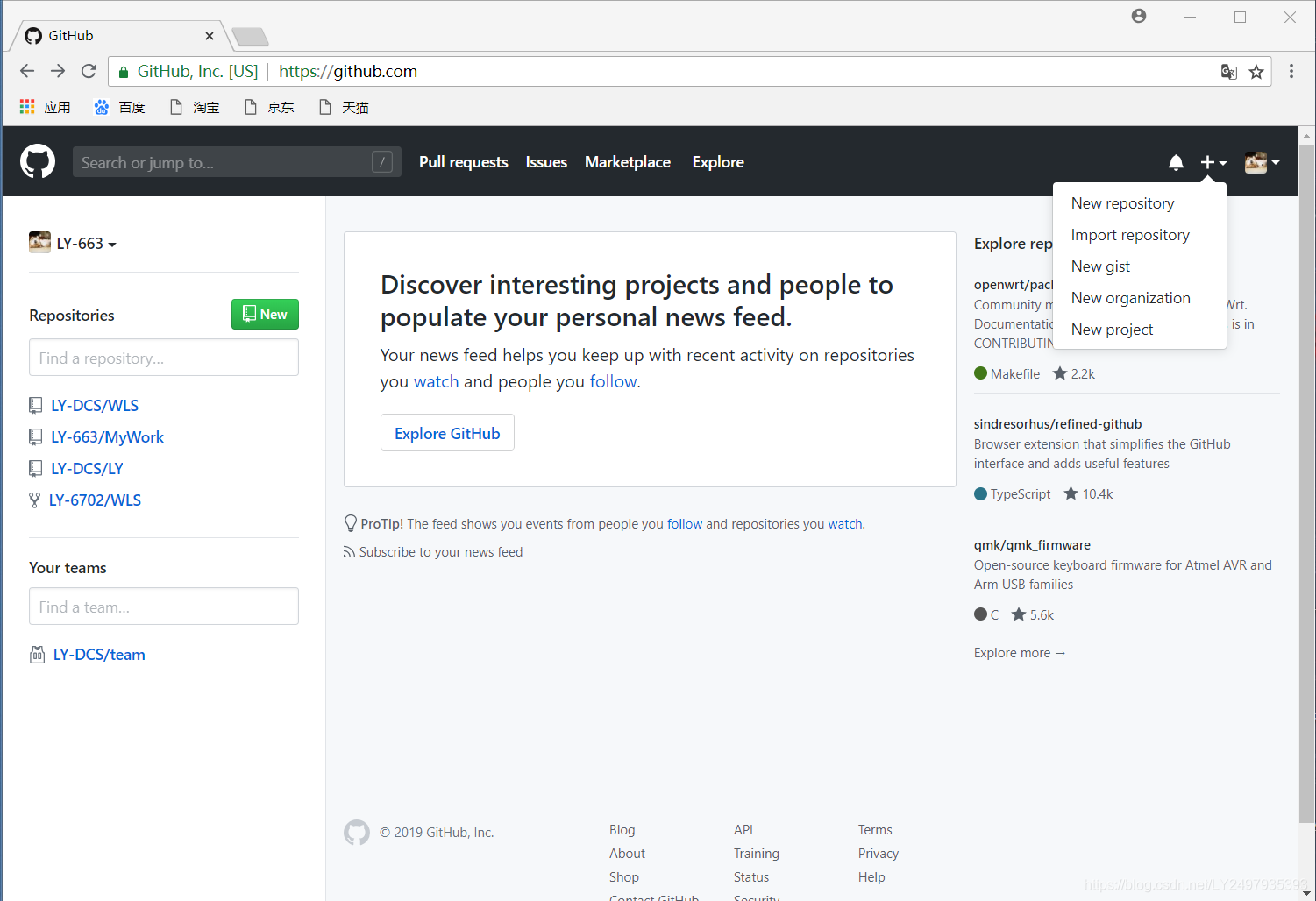
Task: Click the 'follow' link in the discover box
Action: [x=613, y=381]
